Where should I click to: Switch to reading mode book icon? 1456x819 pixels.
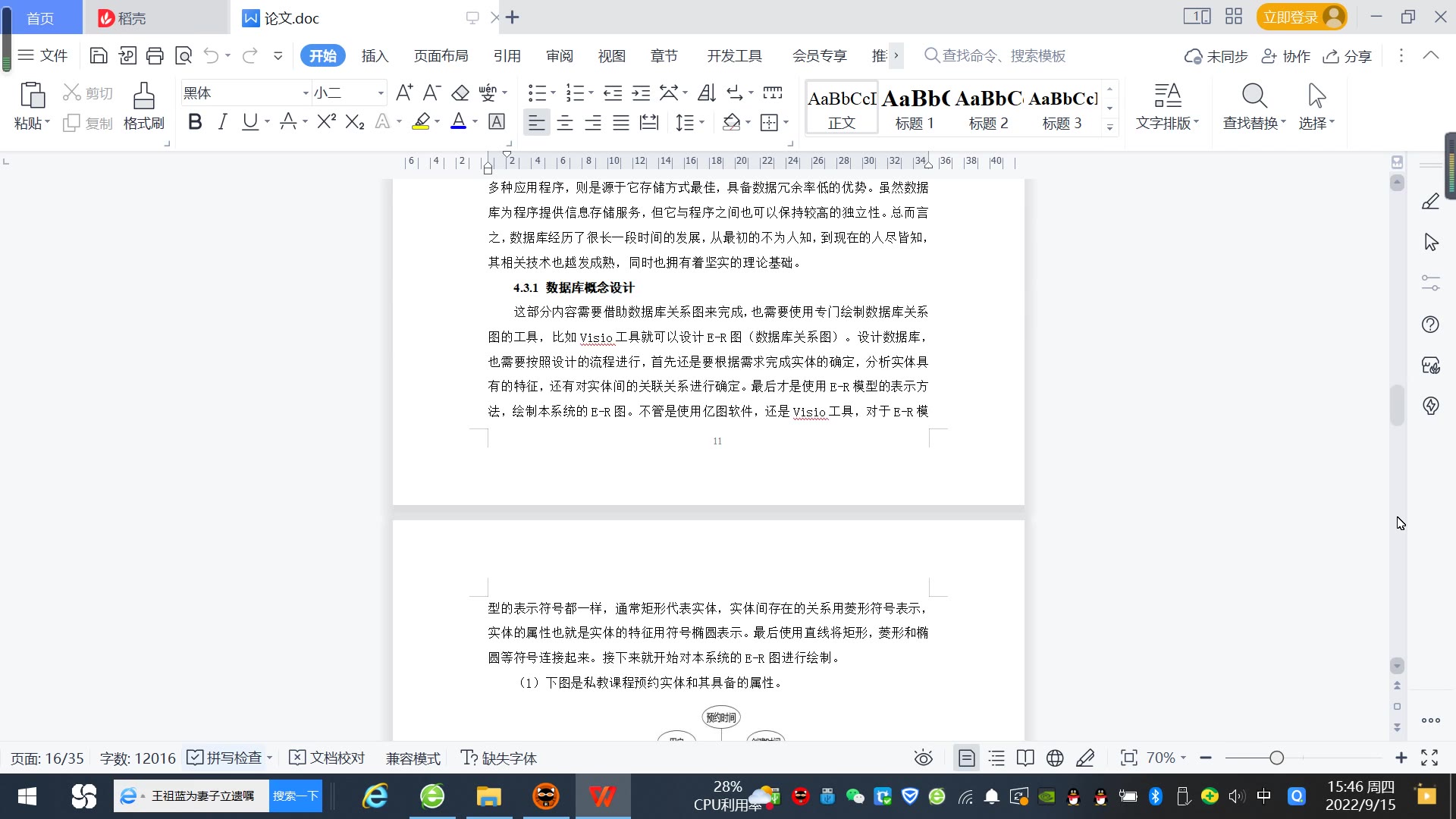1025,758
